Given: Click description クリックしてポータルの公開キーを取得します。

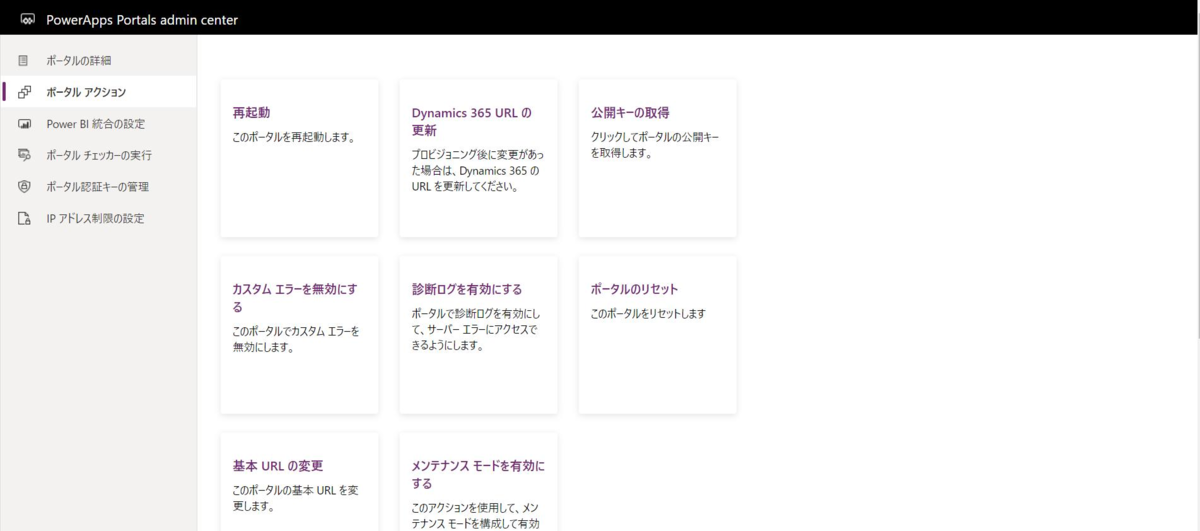Looking at the screenshot, I should click(x=655, y=145).
